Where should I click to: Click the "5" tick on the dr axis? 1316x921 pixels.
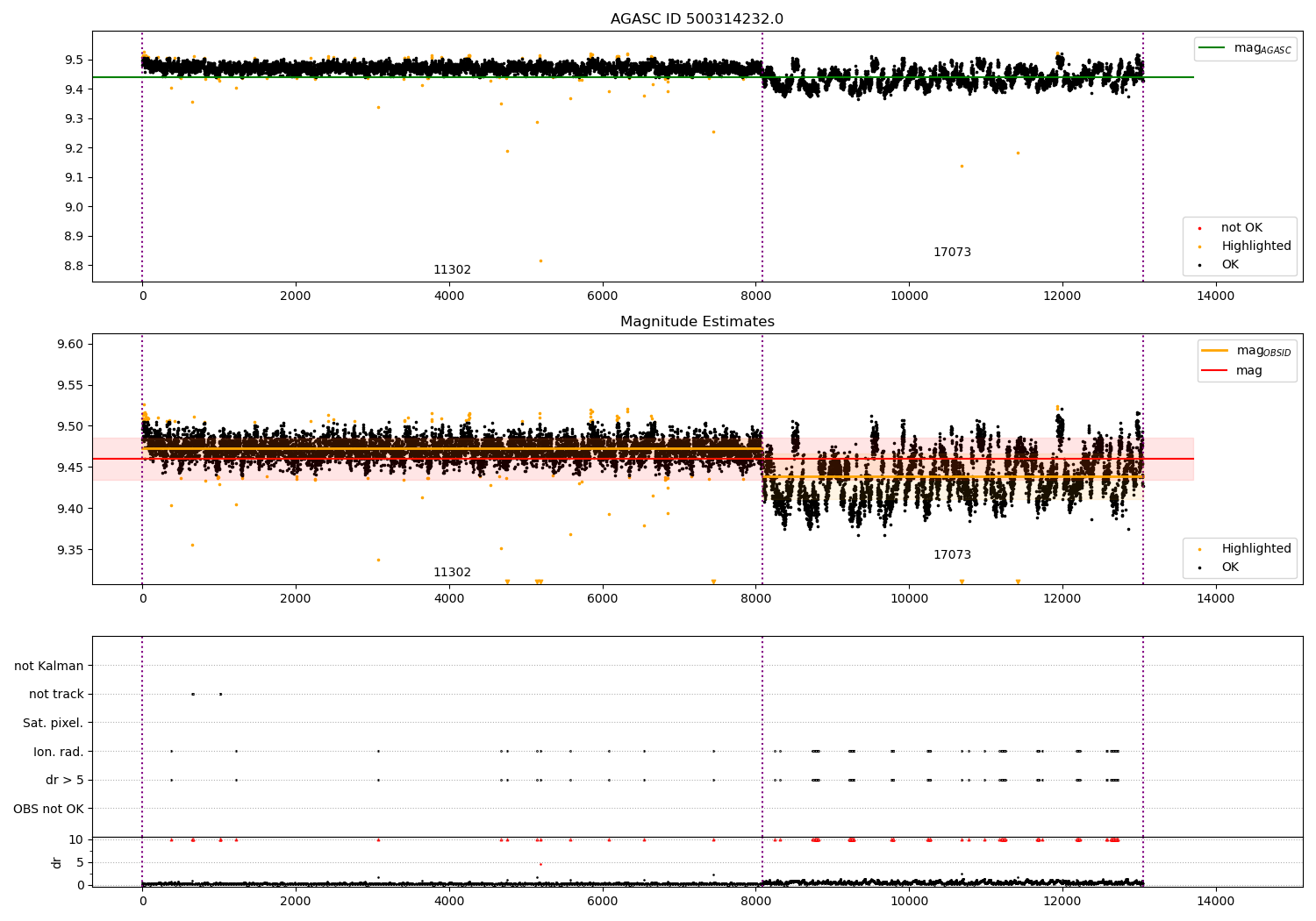[x=81, y=862]
